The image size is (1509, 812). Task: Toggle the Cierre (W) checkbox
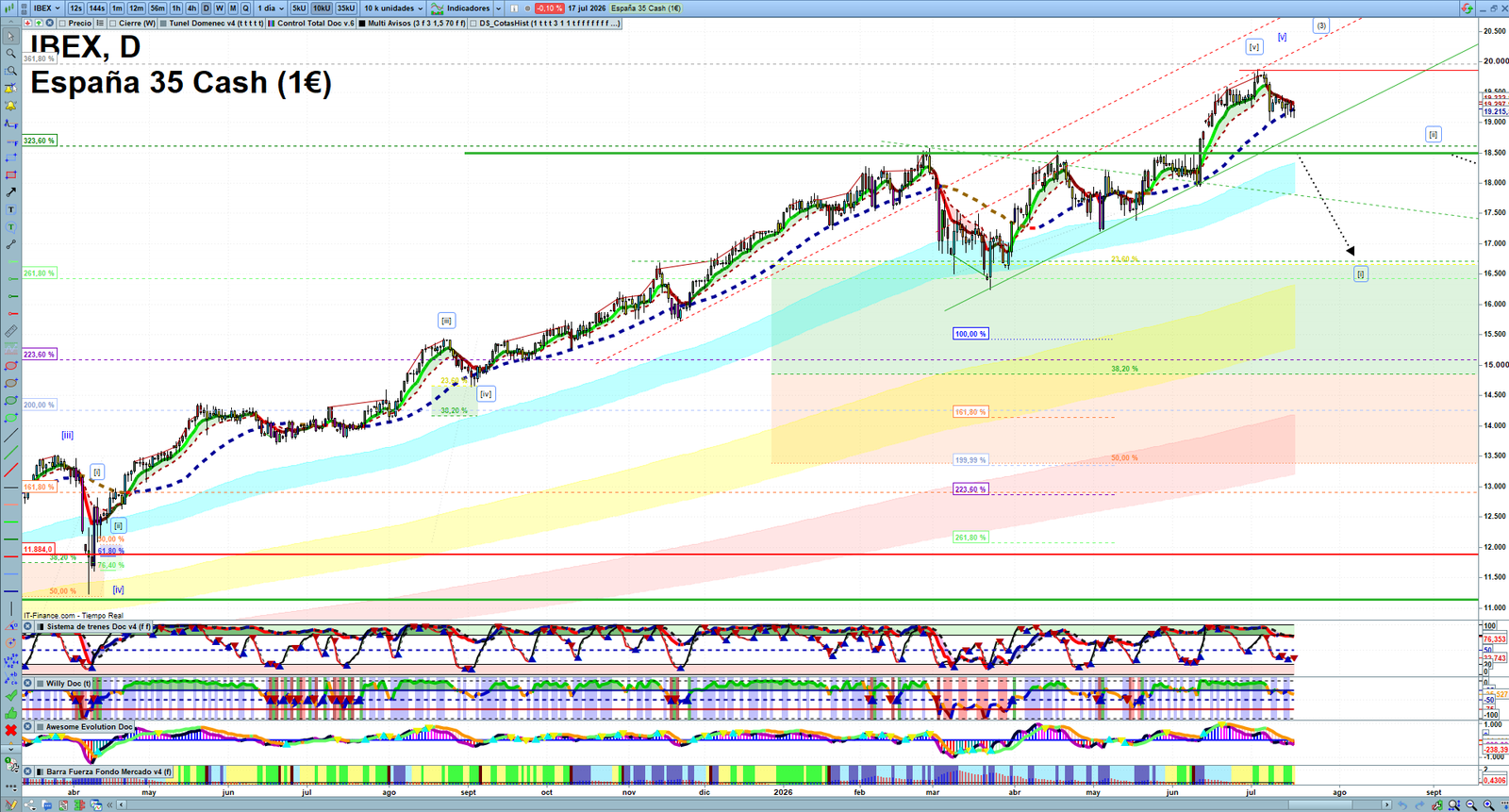[112, 23]
